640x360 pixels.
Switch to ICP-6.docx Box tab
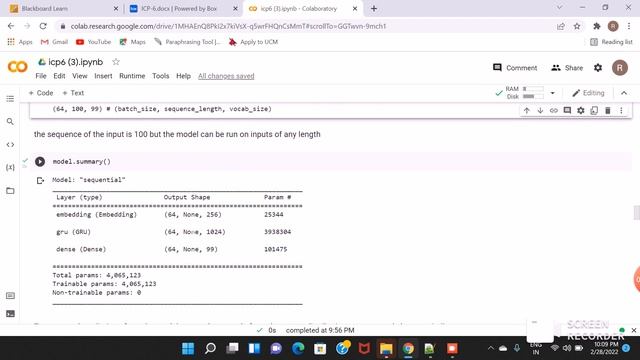(183, 8)
